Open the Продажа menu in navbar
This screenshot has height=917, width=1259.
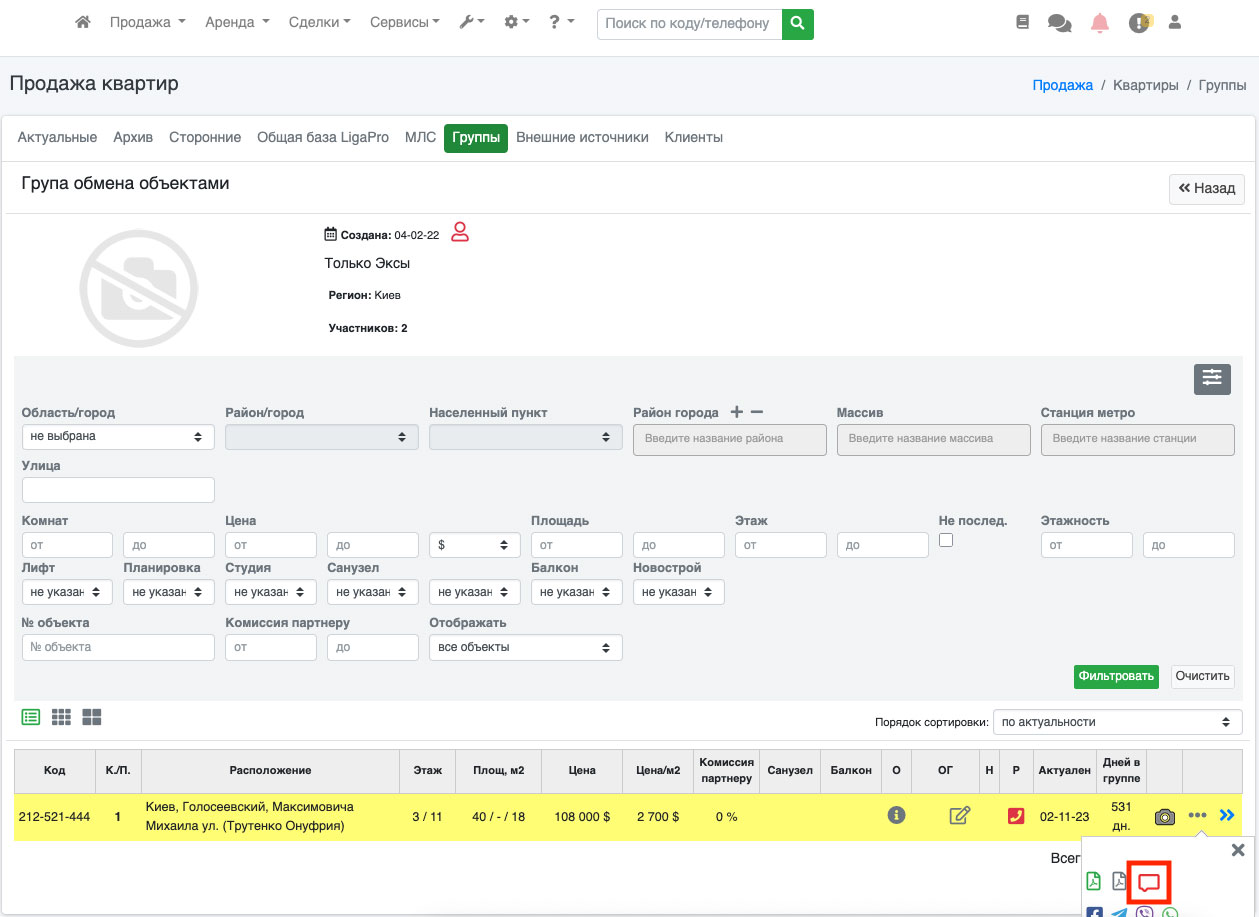pyautogui.click(x=147, y=22)
